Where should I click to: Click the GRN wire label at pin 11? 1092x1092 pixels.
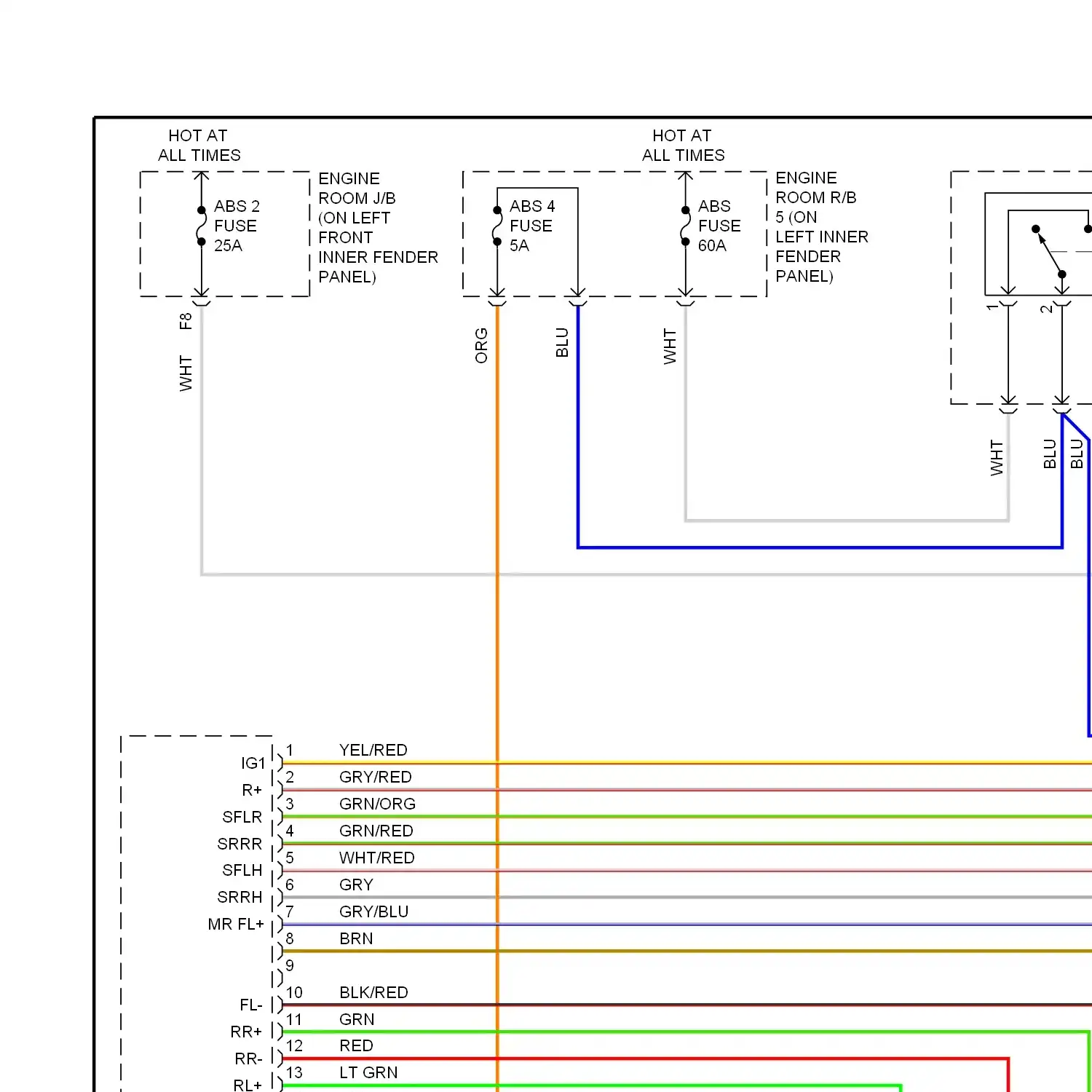coord(357,1019)
